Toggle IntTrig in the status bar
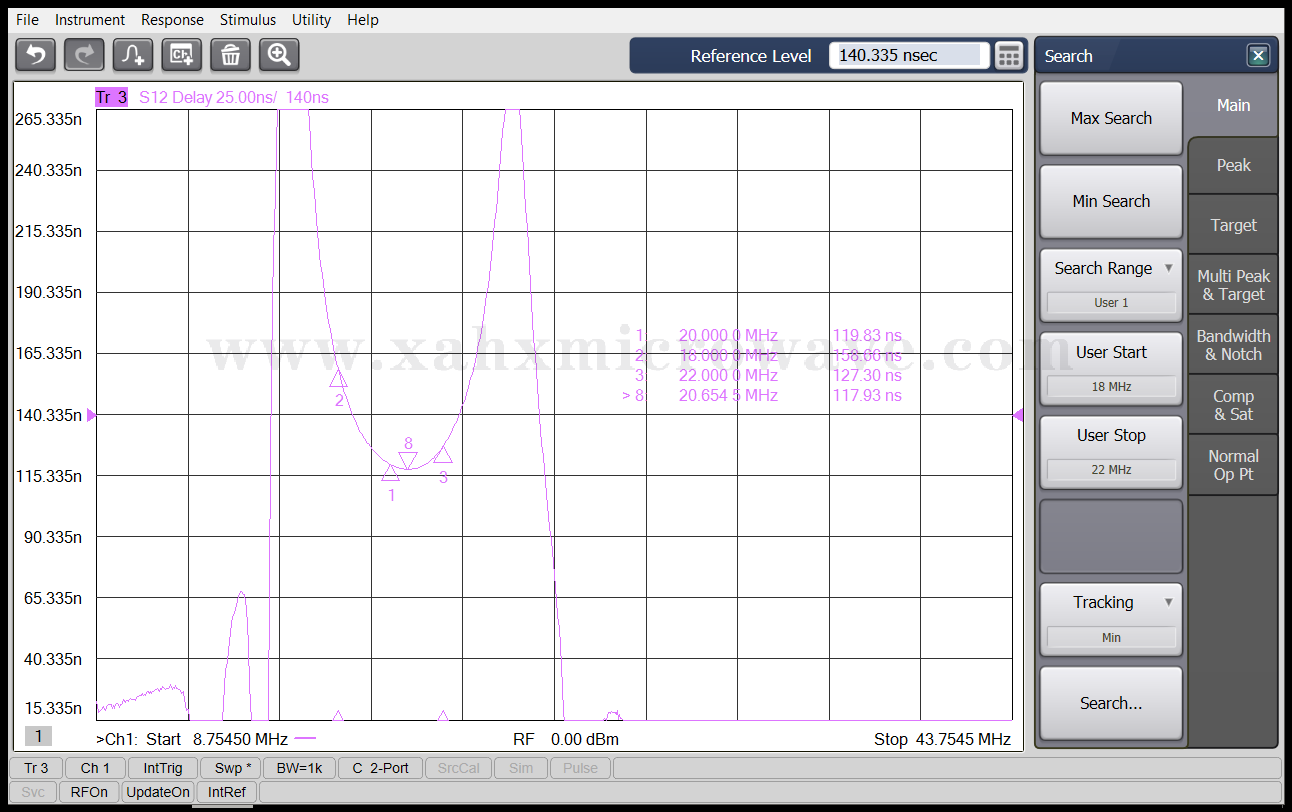The height and width of the screenshot is (812, 1292). coord(163,768)
